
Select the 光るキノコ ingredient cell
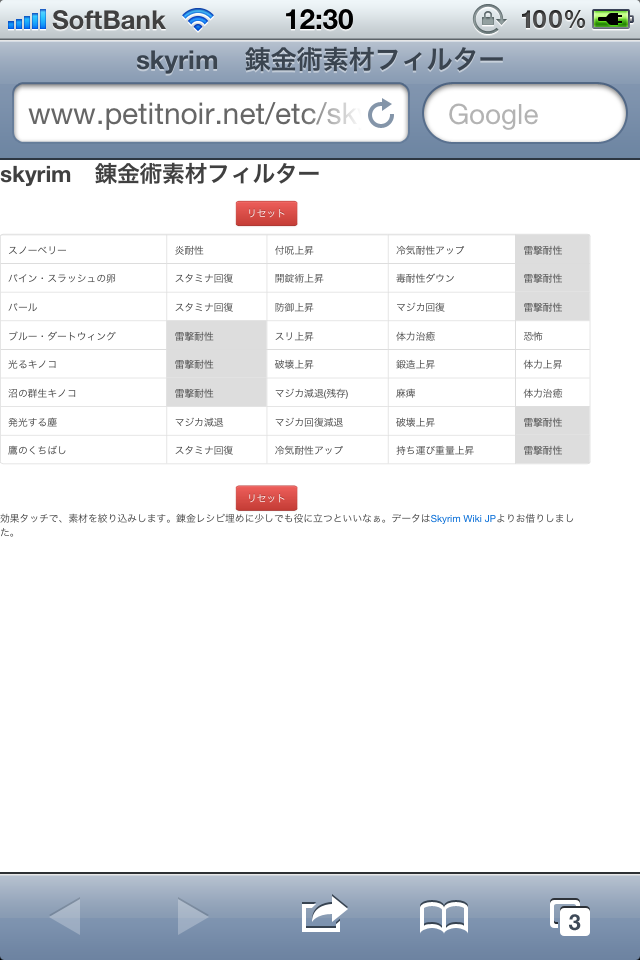click(x=84, y=364)
